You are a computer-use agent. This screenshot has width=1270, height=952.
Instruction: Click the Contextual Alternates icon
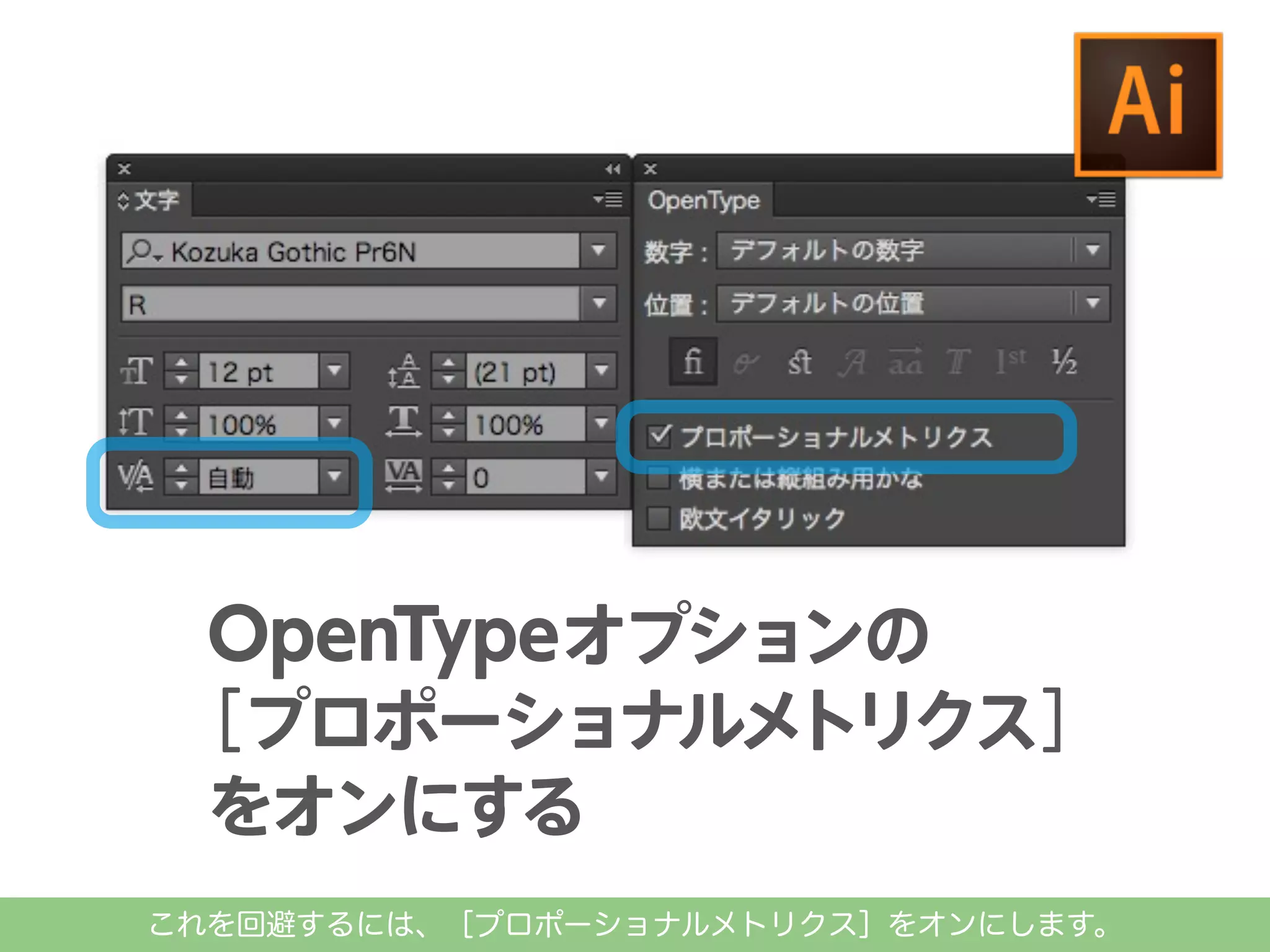tap(745, 362)
